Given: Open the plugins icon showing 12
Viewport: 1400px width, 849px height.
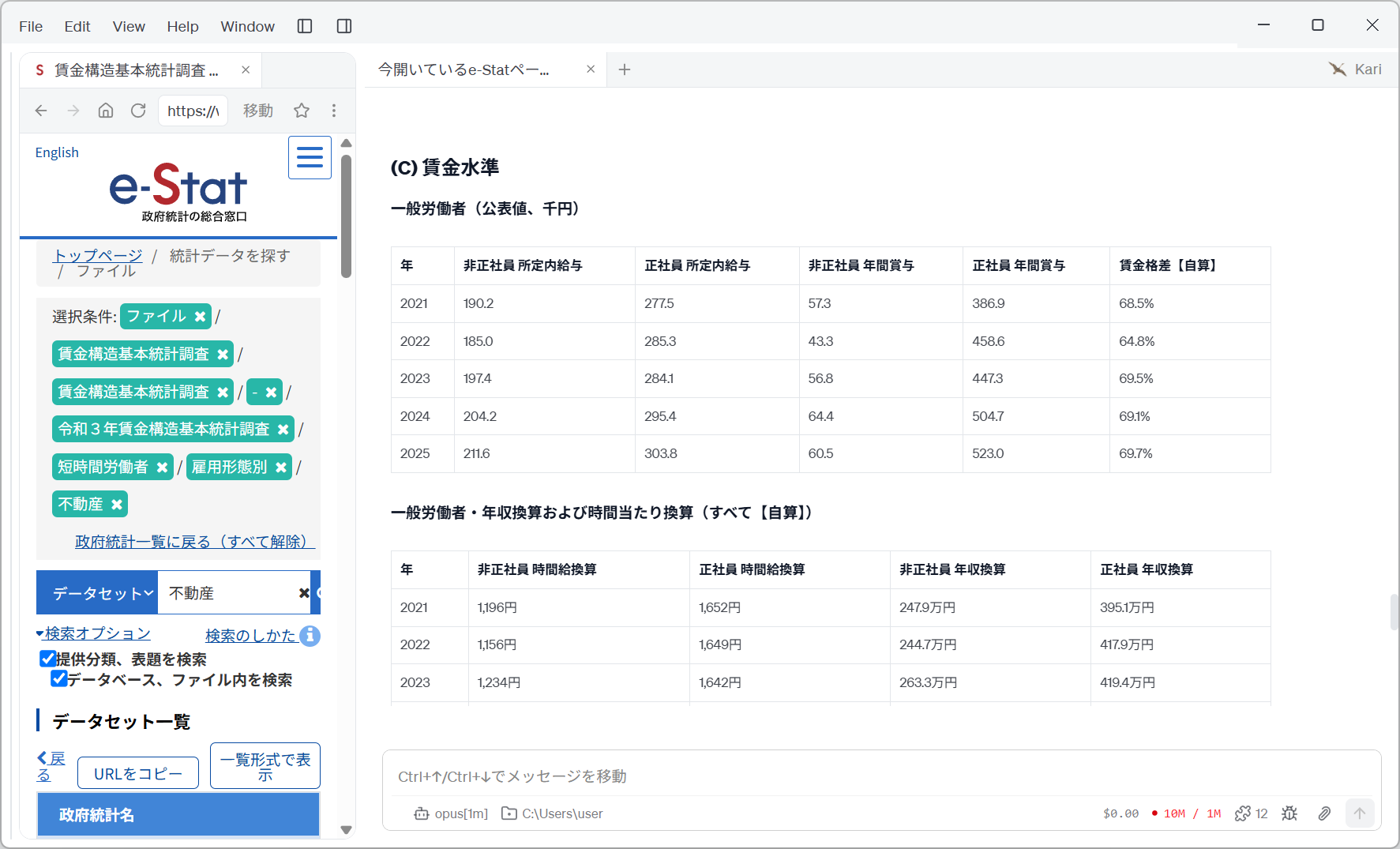Looking at the screenshot, I should (1251, 813).
